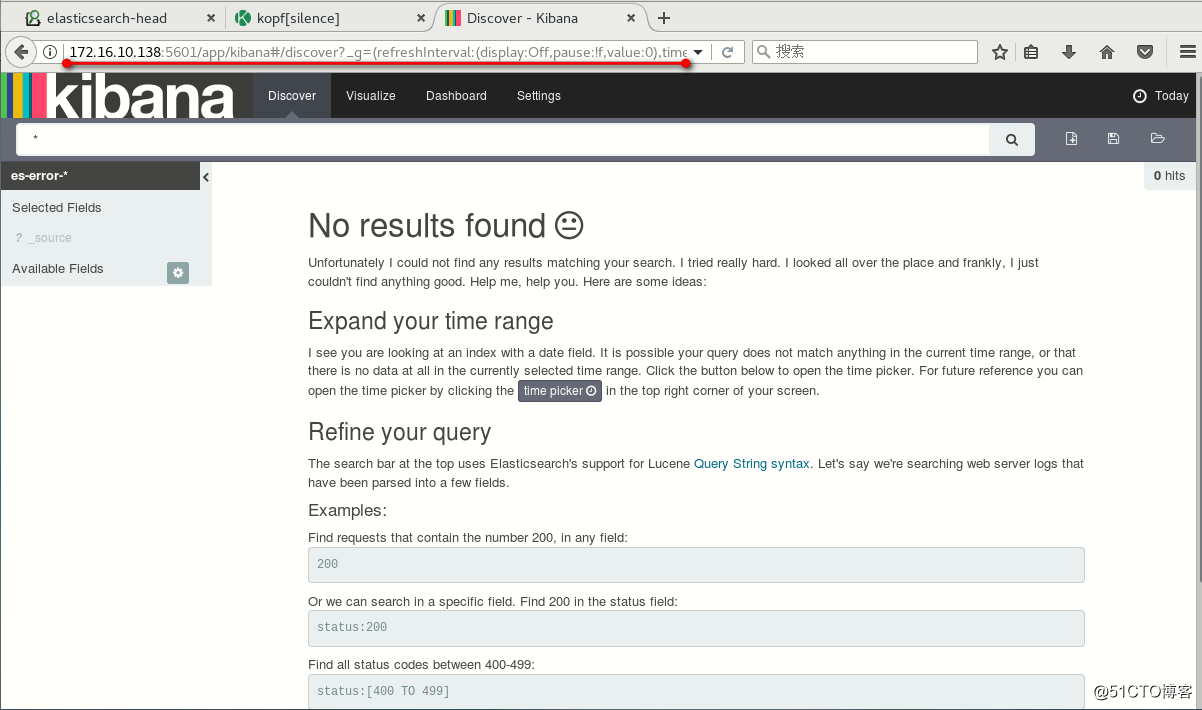Viewport: 1202px width, 710px height.
Task: Bookmark this page with the star icon
Action: click(x=999, y=52)
